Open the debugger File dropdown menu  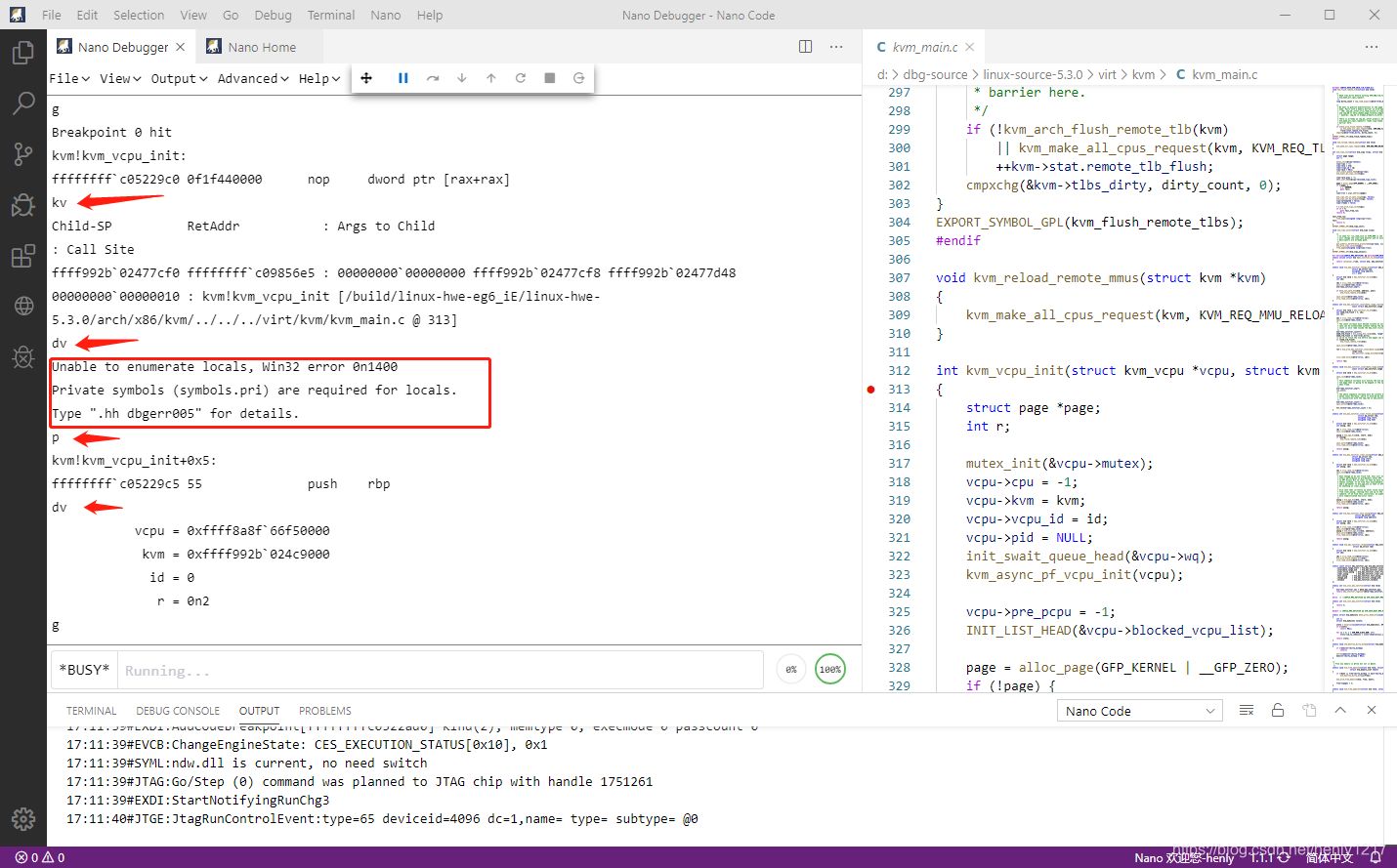point(69,78)
